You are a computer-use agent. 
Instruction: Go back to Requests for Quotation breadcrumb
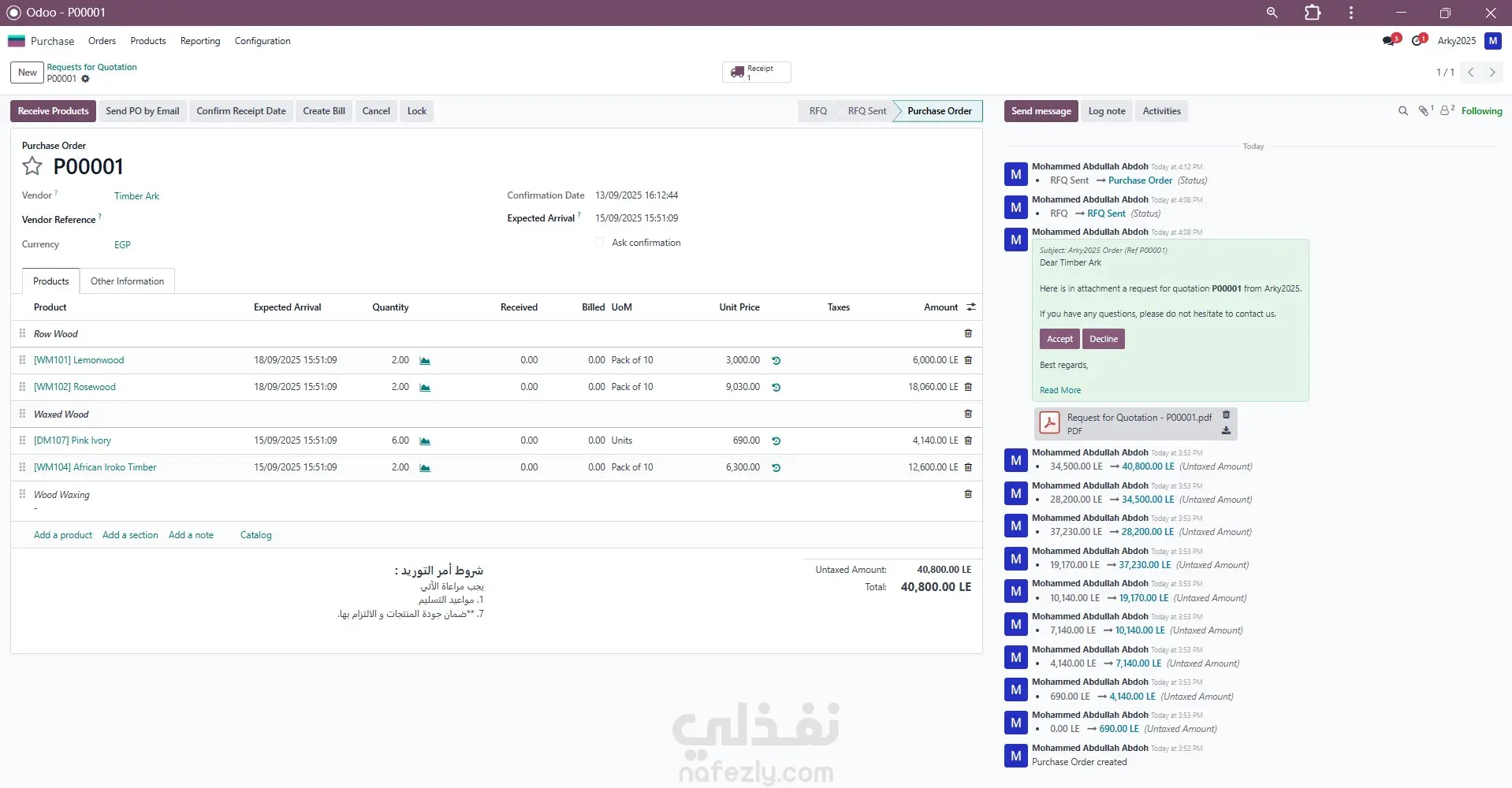(91, 67)
